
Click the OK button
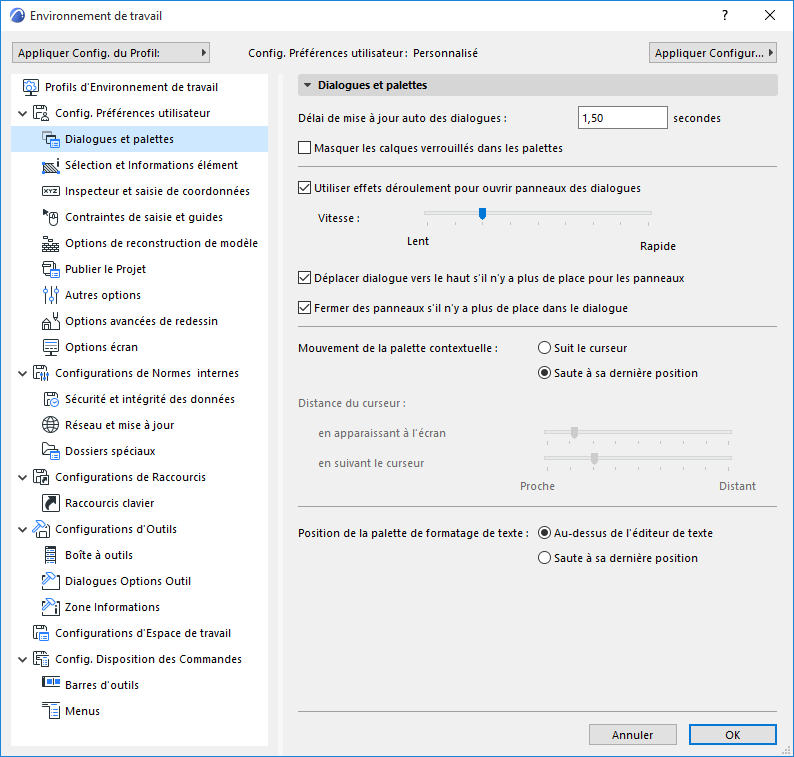733,735
